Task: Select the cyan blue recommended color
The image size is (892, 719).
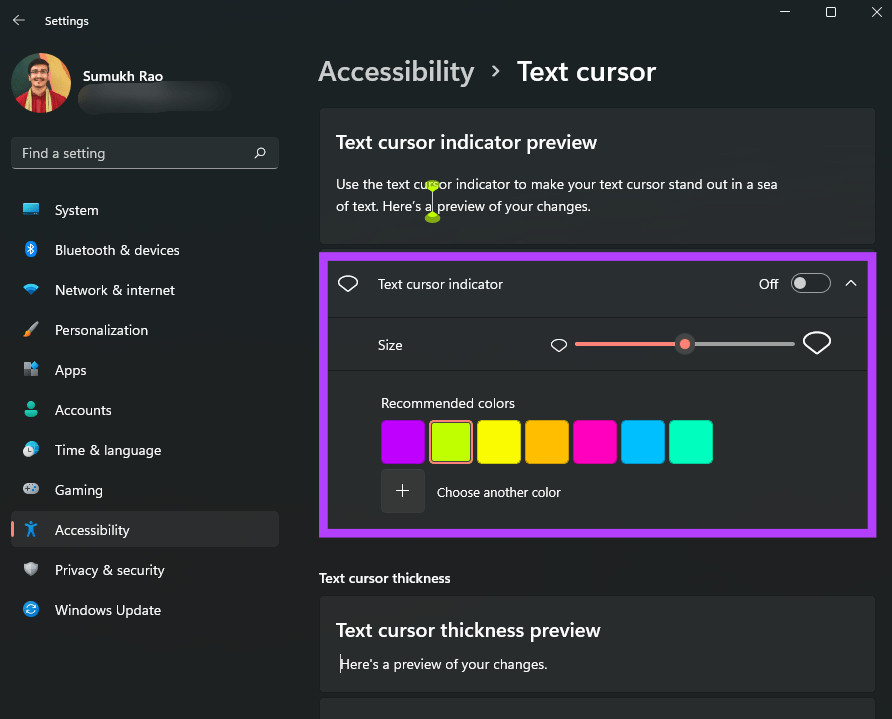Action: pyautogui.click(x=643, y=442)
